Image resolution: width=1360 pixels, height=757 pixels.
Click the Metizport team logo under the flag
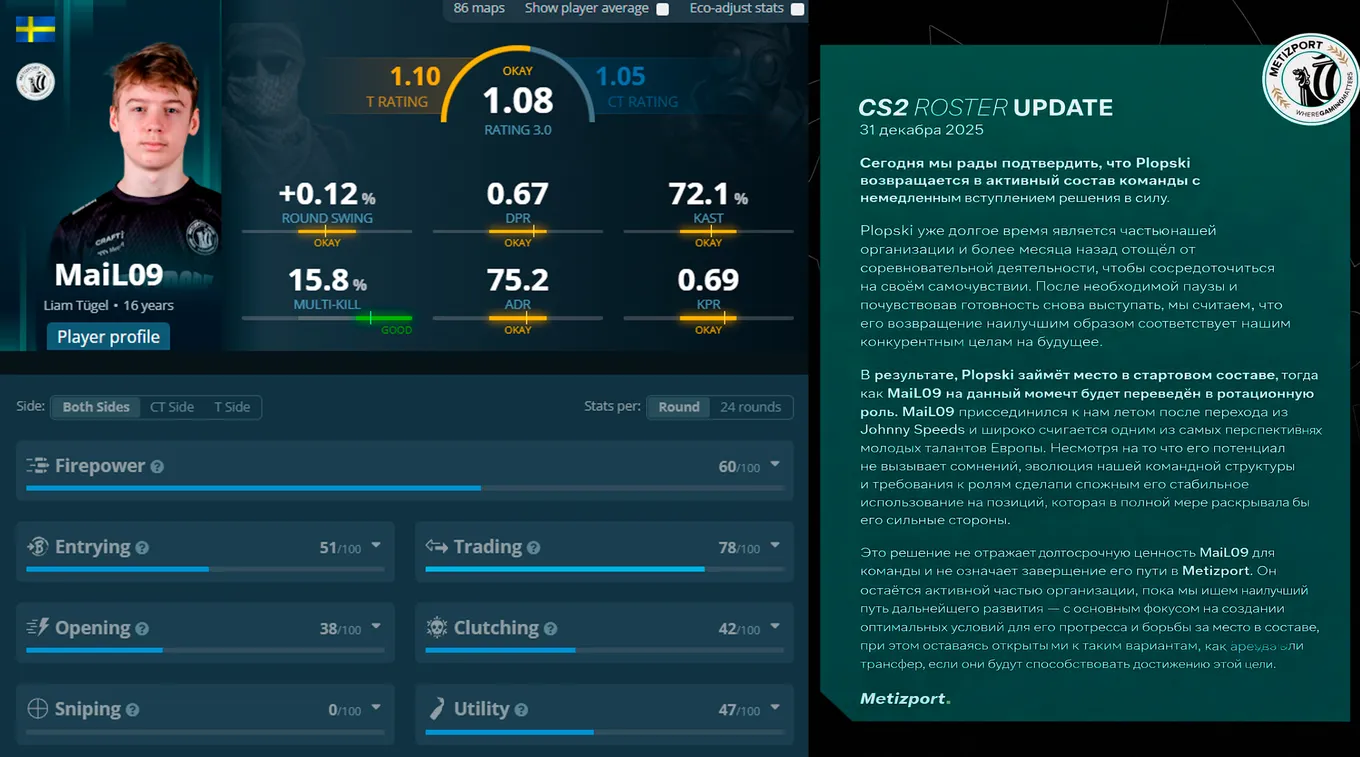click(x=36, y=82)
